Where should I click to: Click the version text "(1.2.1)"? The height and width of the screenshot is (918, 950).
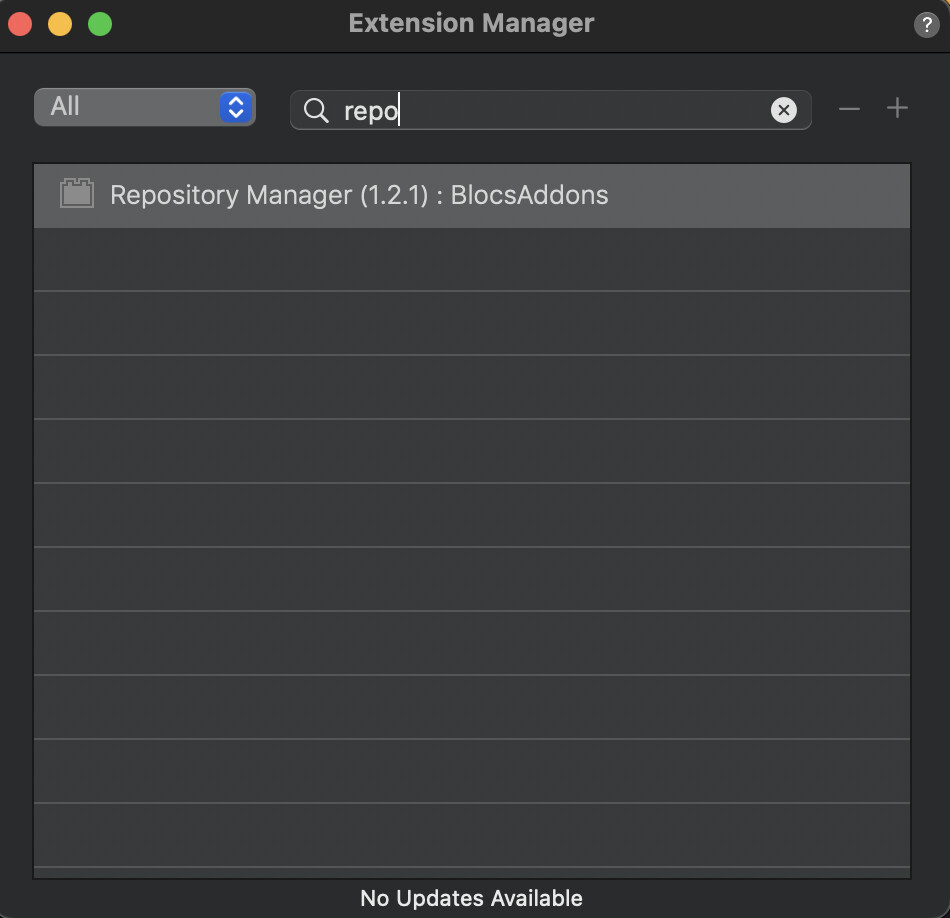(393, 195)
